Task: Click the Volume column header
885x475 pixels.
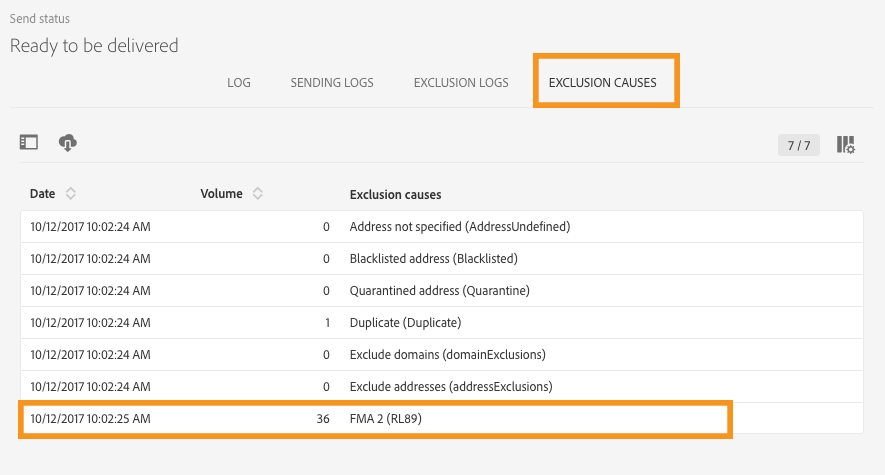Action: tap(221, 193)
